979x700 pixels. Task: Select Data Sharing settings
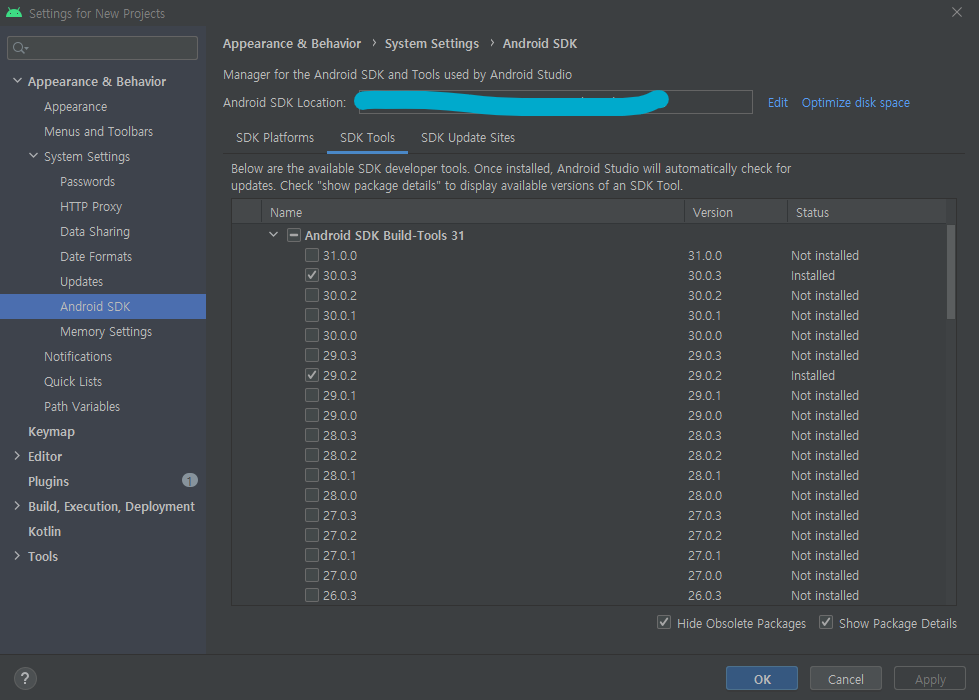[95, 232]
